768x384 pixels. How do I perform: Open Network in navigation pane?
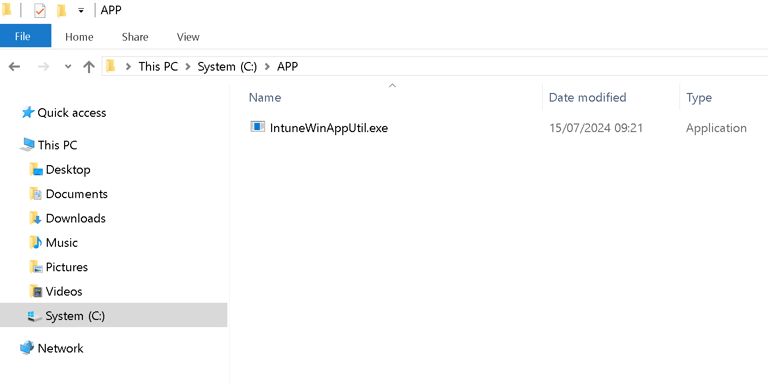coord(60,348)
